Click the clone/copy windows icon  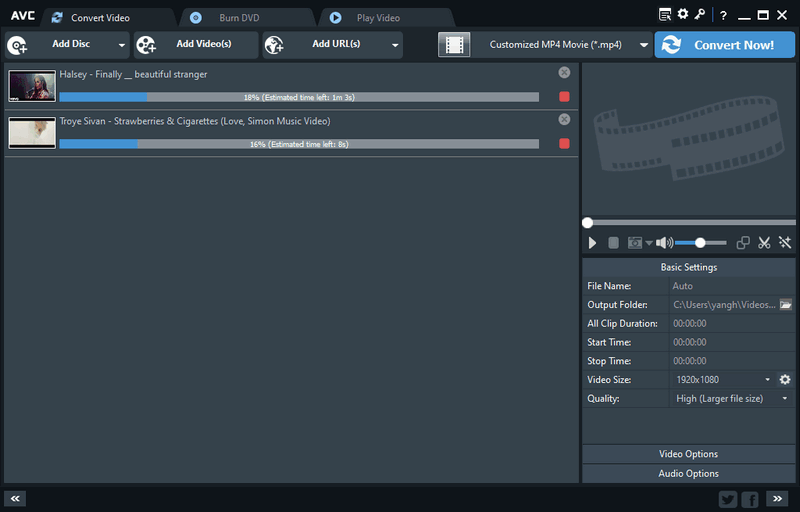[x=743, y=243]
